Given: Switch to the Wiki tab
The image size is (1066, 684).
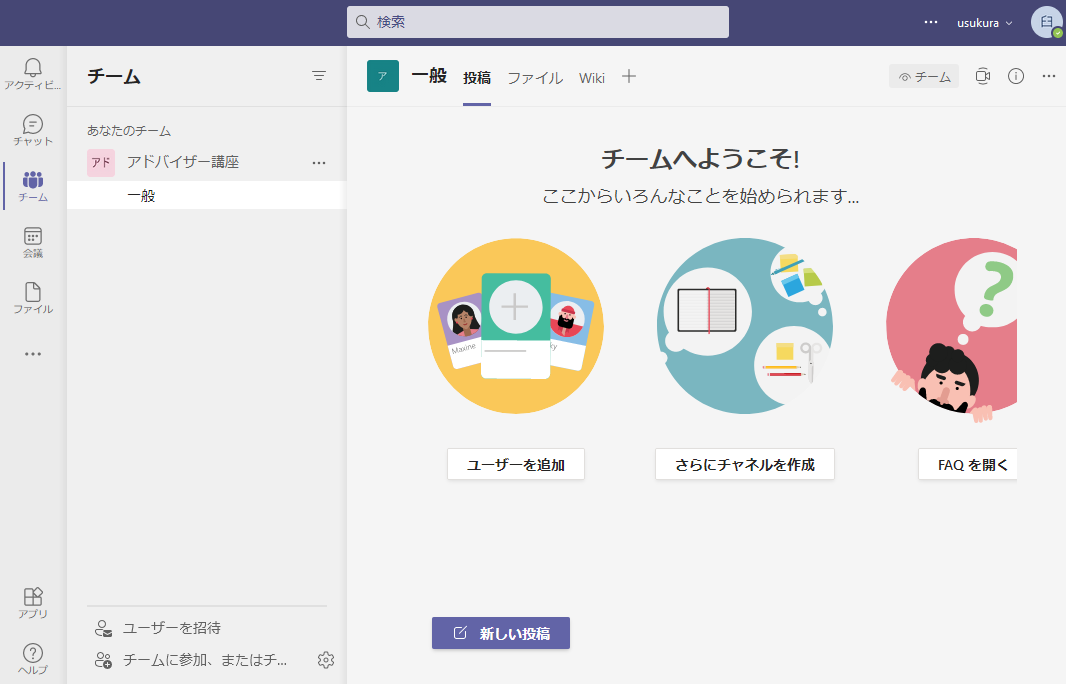Looking at the screenshot, I should tap(592, 78).
